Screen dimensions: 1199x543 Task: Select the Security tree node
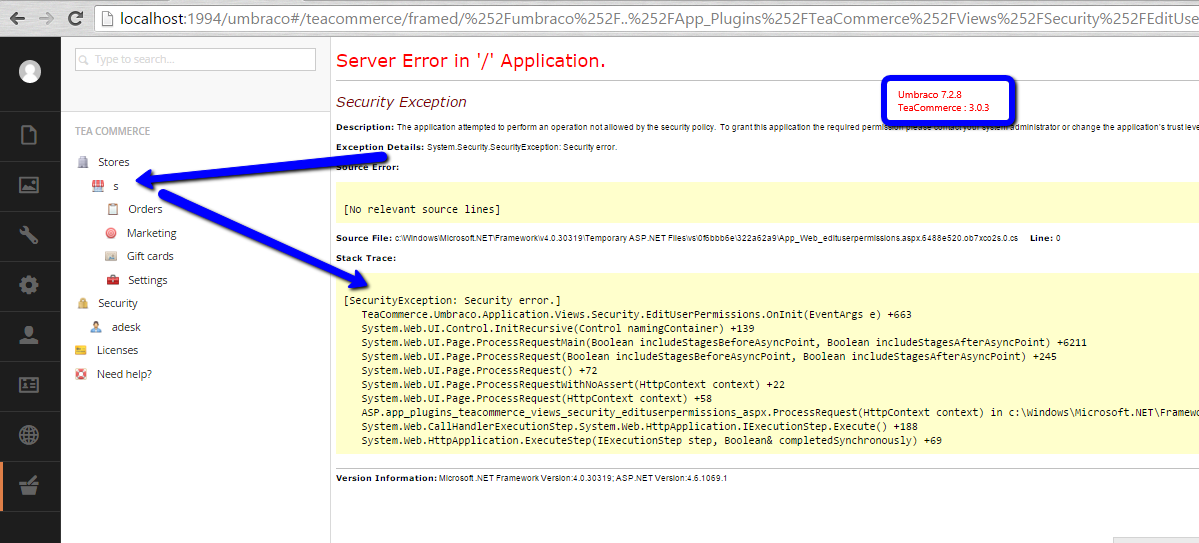click(118, 303)
